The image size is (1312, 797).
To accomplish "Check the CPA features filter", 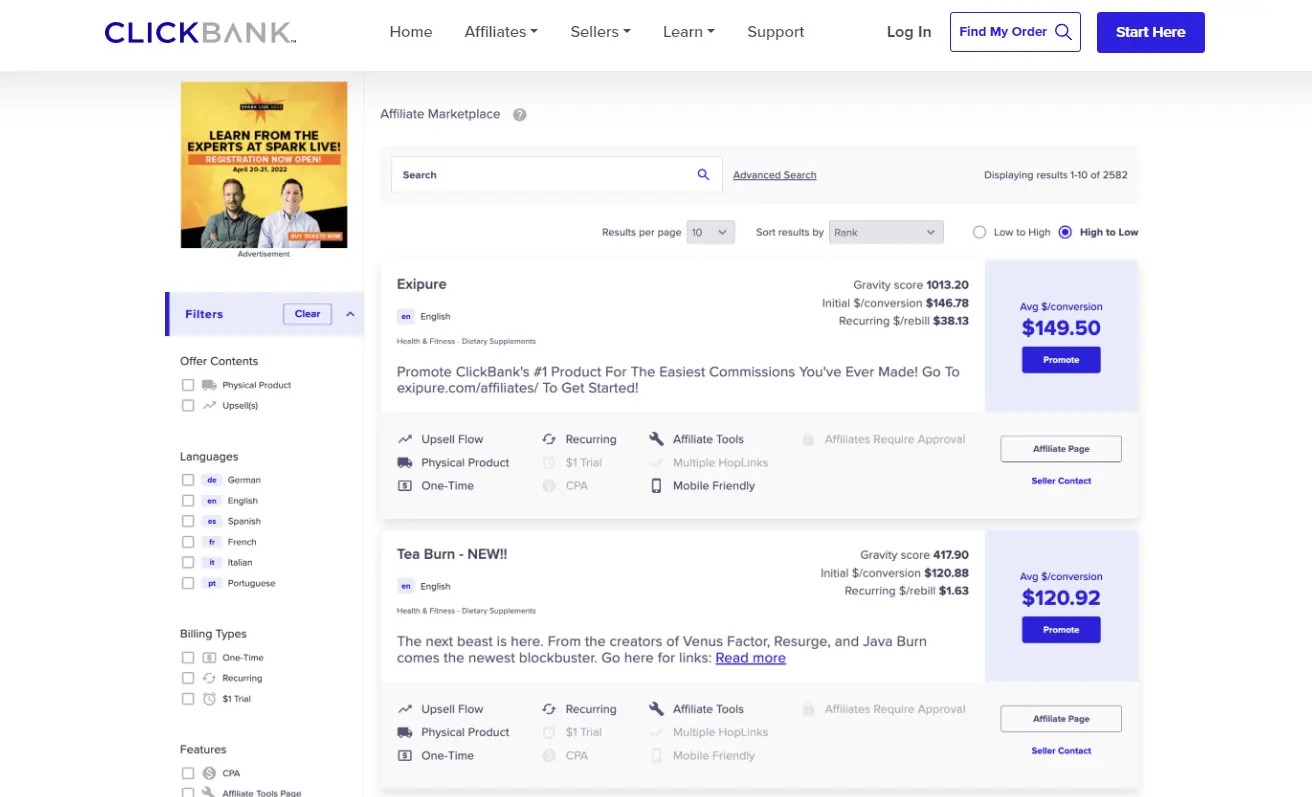I will [188, 773].
